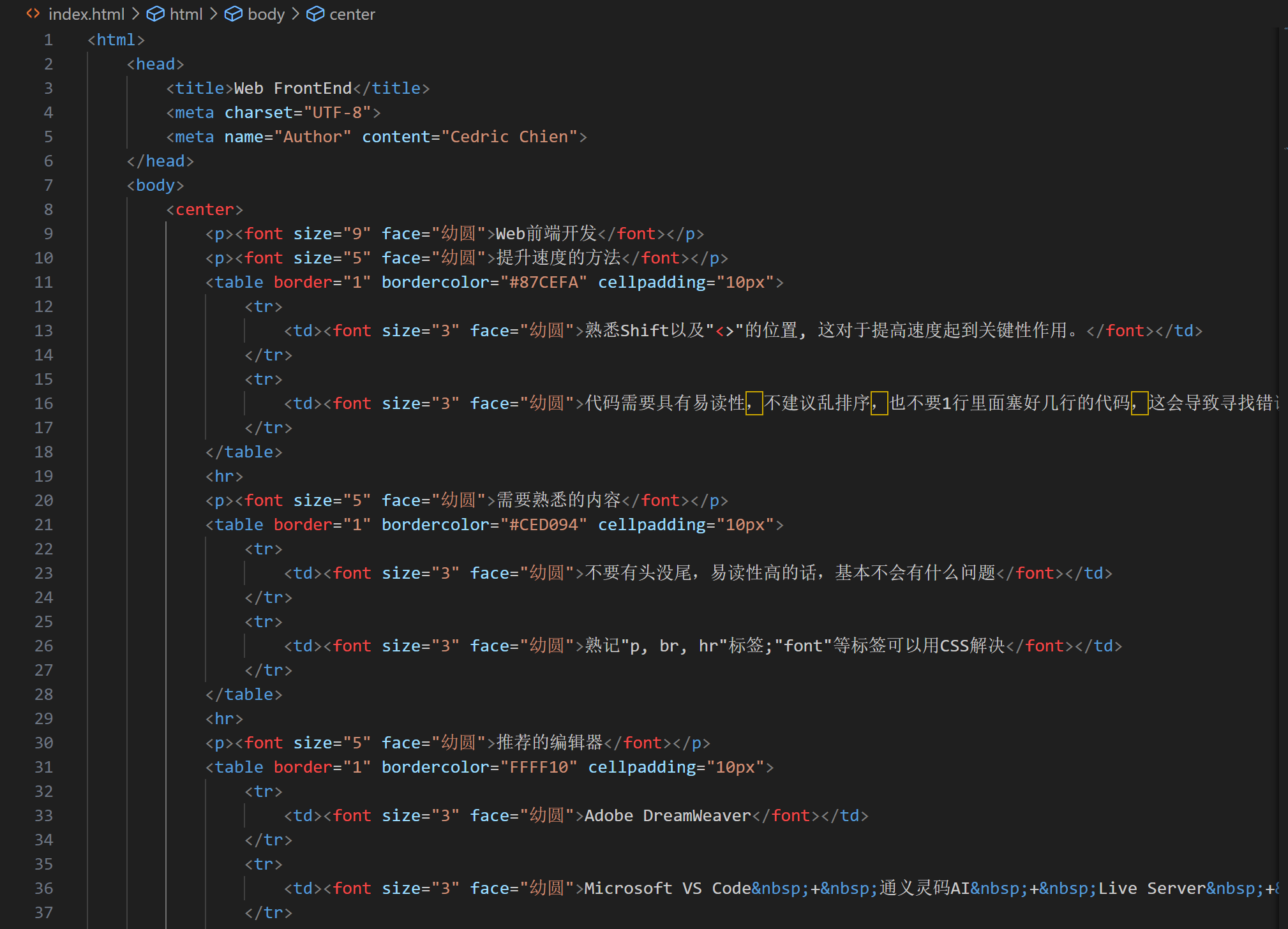Image resolution: width=1288 pixels, height=929 pixels.
Task: Click the Cedric Chien content value
Action: (509, 137)
